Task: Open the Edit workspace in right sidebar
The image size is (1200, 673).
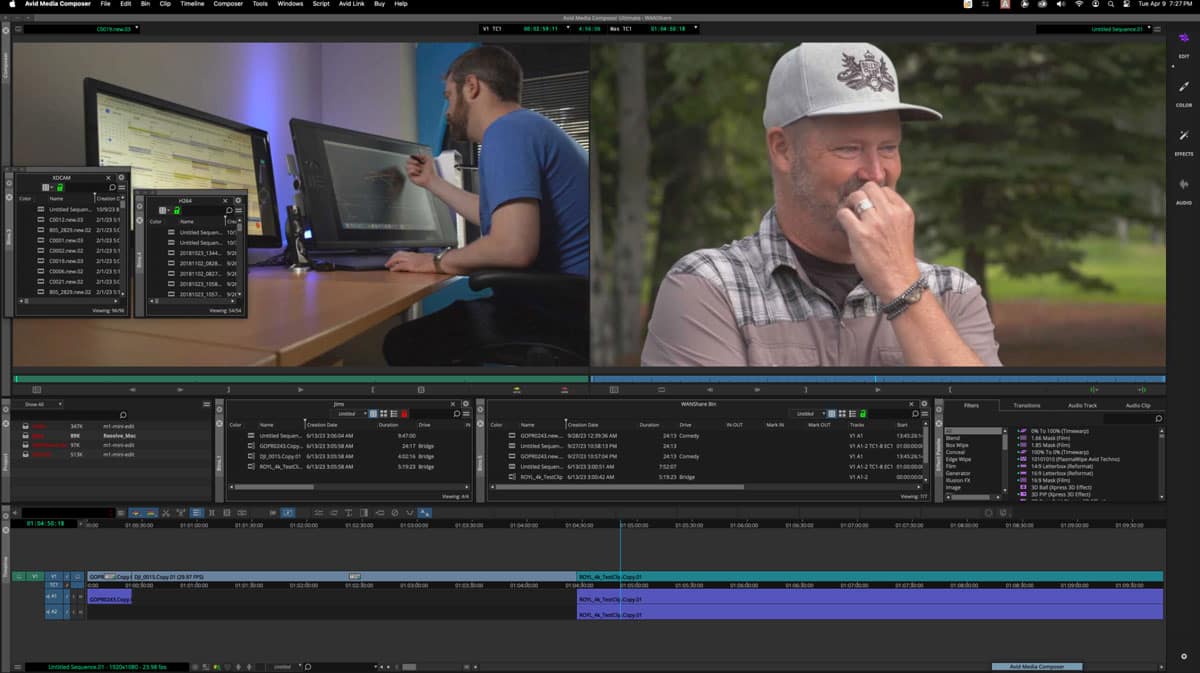Action: (1184, 44)
